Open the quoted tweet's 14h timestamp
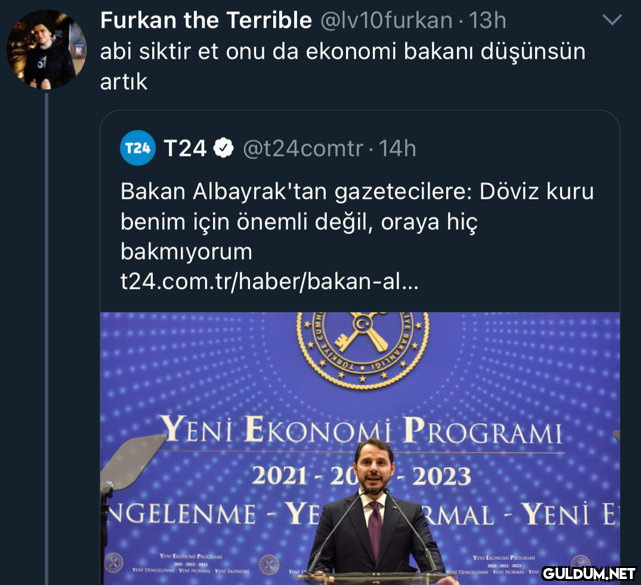The image size is (641, 585). pyautogui.click(x=397, y=149)
